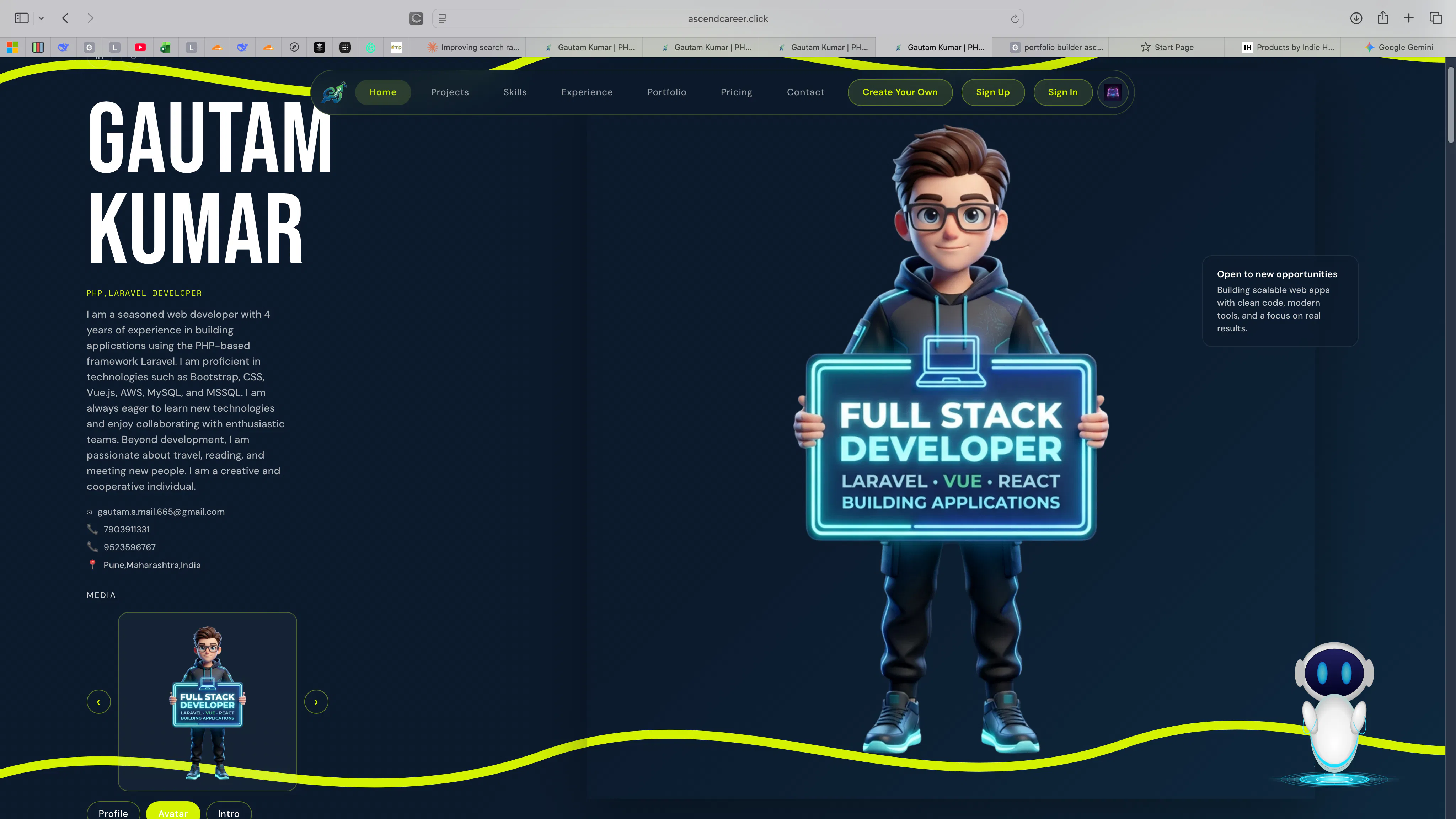
Task: Click the Pune,Maharashtra,India location
Action: (152, 565)
